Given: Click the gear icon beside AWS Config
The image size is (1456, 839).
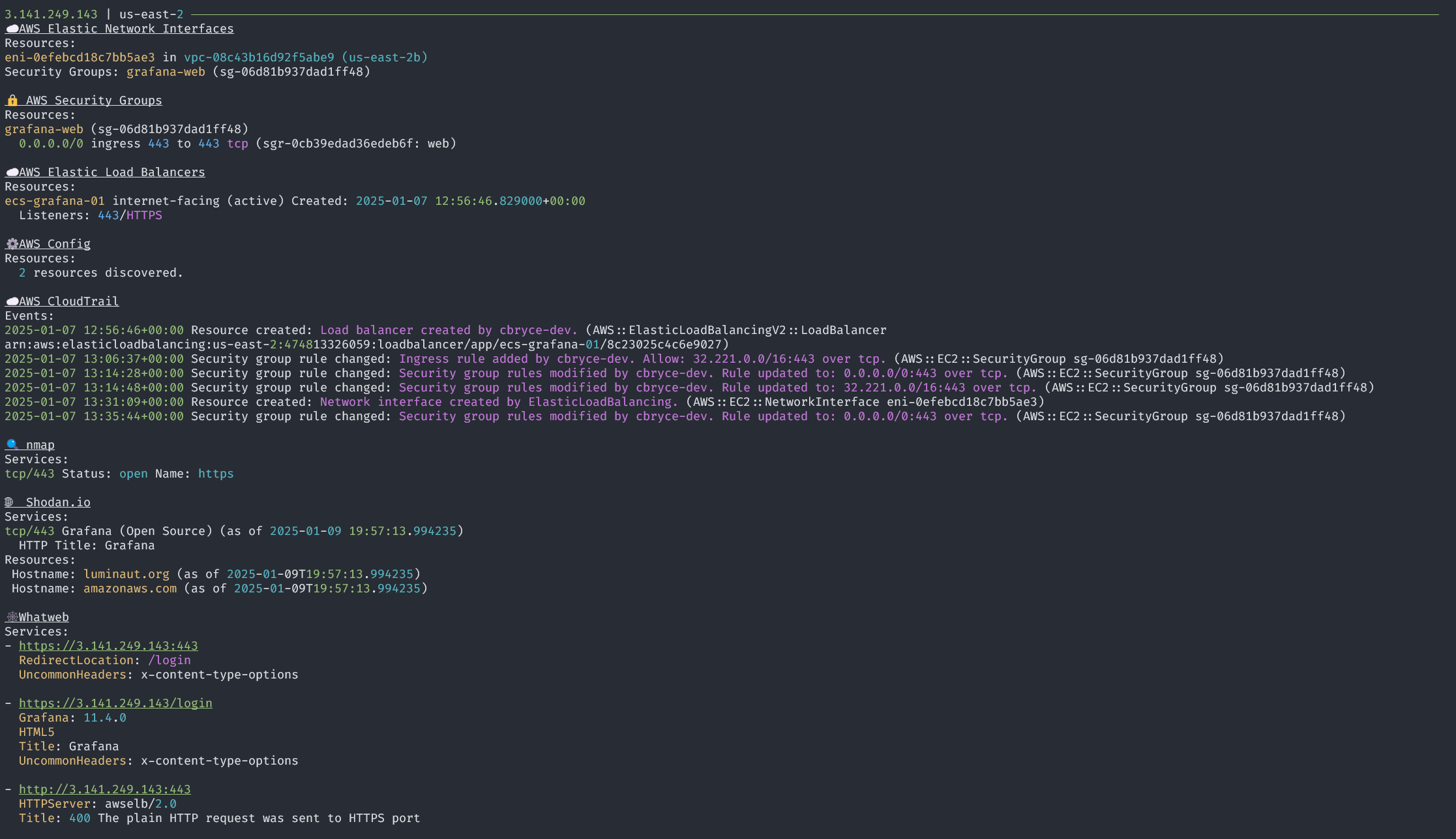Looking at the screenshot, I should pos(12,244).
